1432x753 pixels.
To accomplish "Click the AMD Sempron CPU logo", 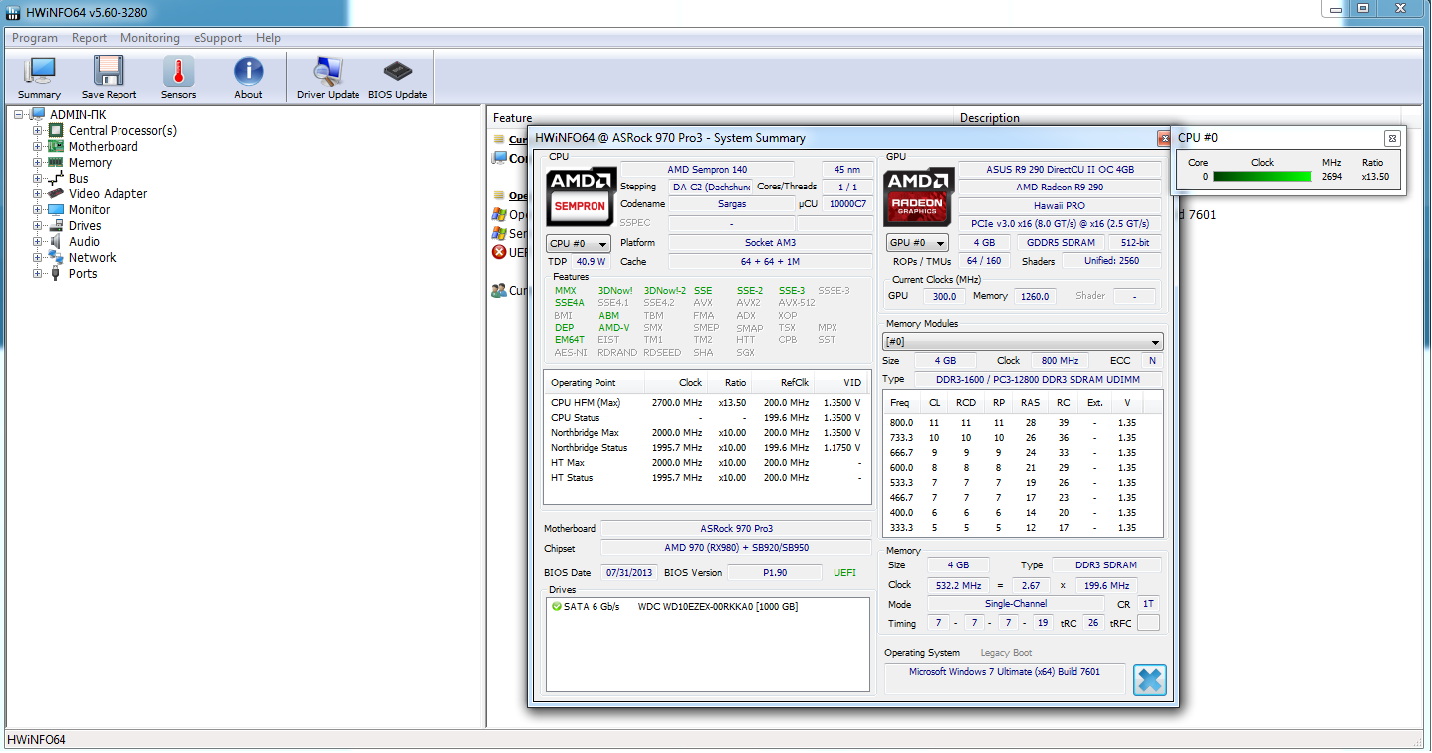I will pos(580,196).
